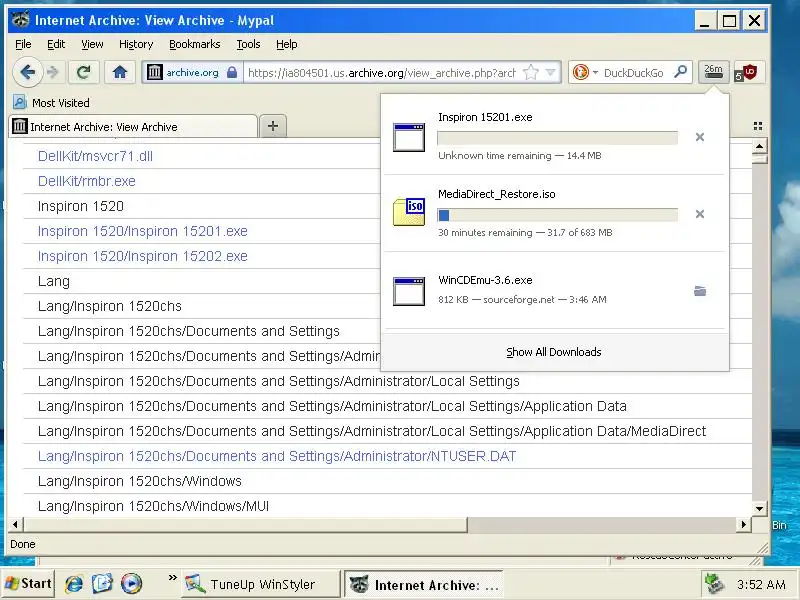Click Show All Downloads
Image resolution: width=800 pixels, height=600 pixels.
pyautogui.click(x=554, y=352)
